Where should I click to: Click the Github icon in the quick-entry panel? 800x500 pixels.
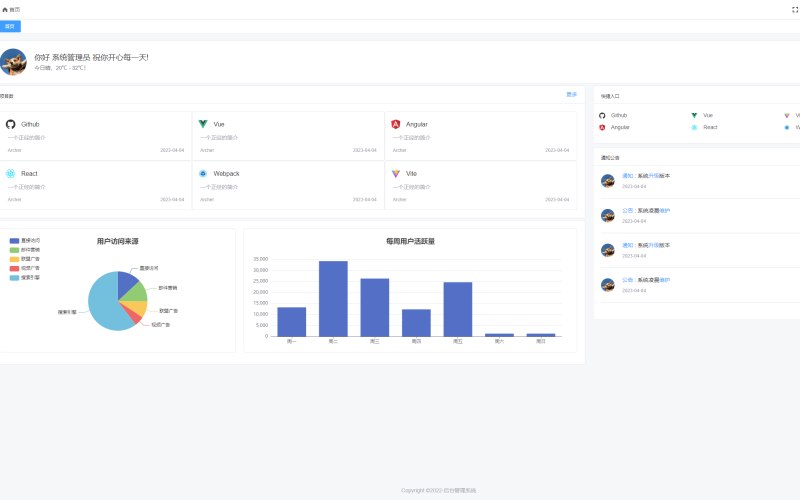[x=602, y=116]
